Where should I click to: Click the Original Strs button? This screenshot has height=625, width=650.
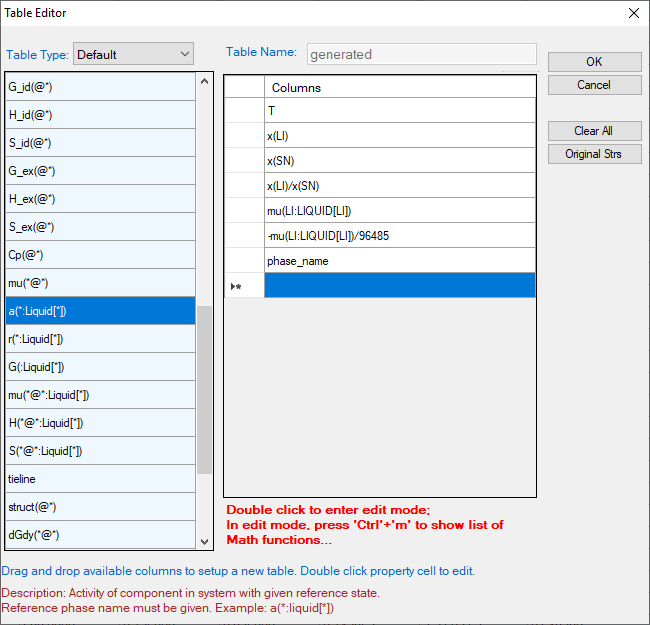[x=594, y=154]
